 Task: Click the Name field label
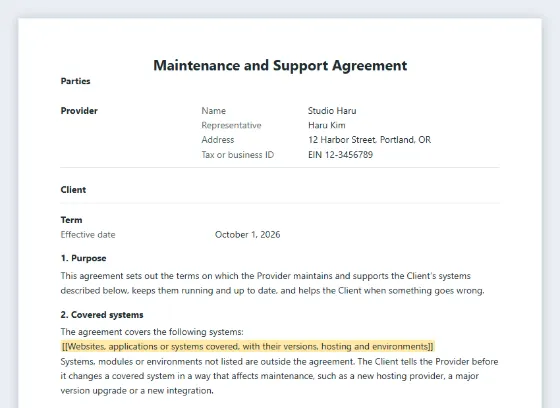pyautogui.click(x=214, y=111)
